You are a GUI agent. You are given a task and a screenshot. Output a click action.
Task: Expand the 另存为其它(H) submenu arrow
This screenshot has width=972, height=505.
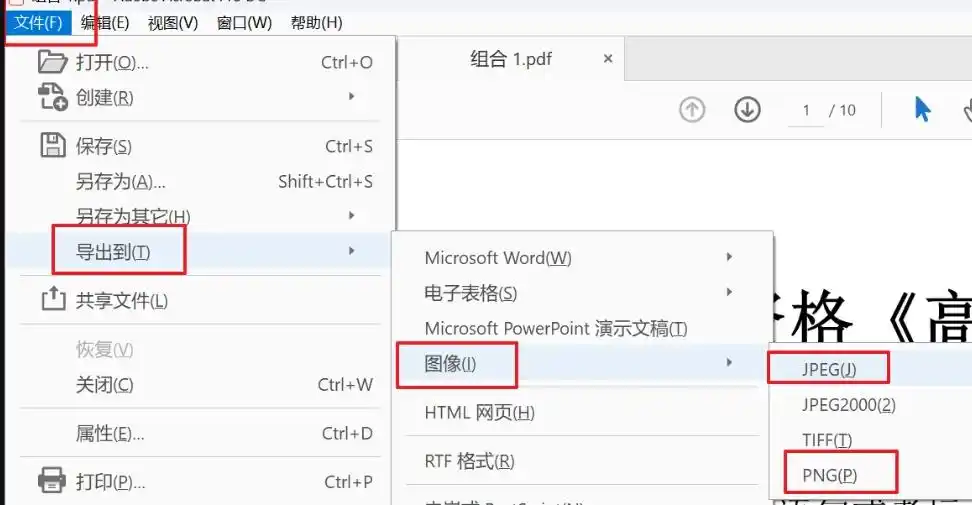pyautogui.click(x=351, y=216)
